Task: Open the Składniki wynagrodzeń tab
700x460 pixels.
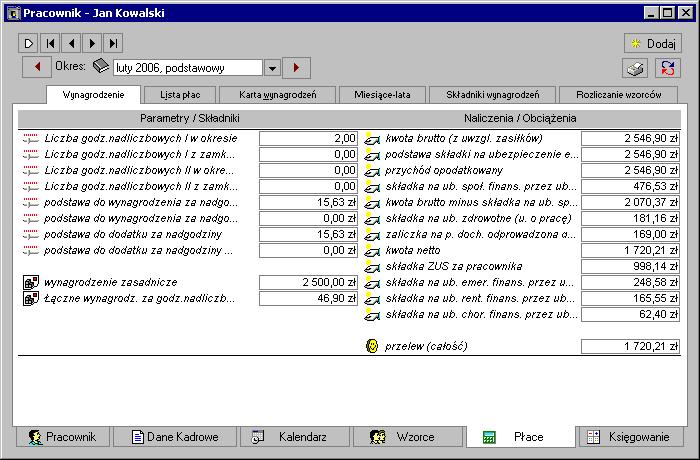Action: point(492,95)
